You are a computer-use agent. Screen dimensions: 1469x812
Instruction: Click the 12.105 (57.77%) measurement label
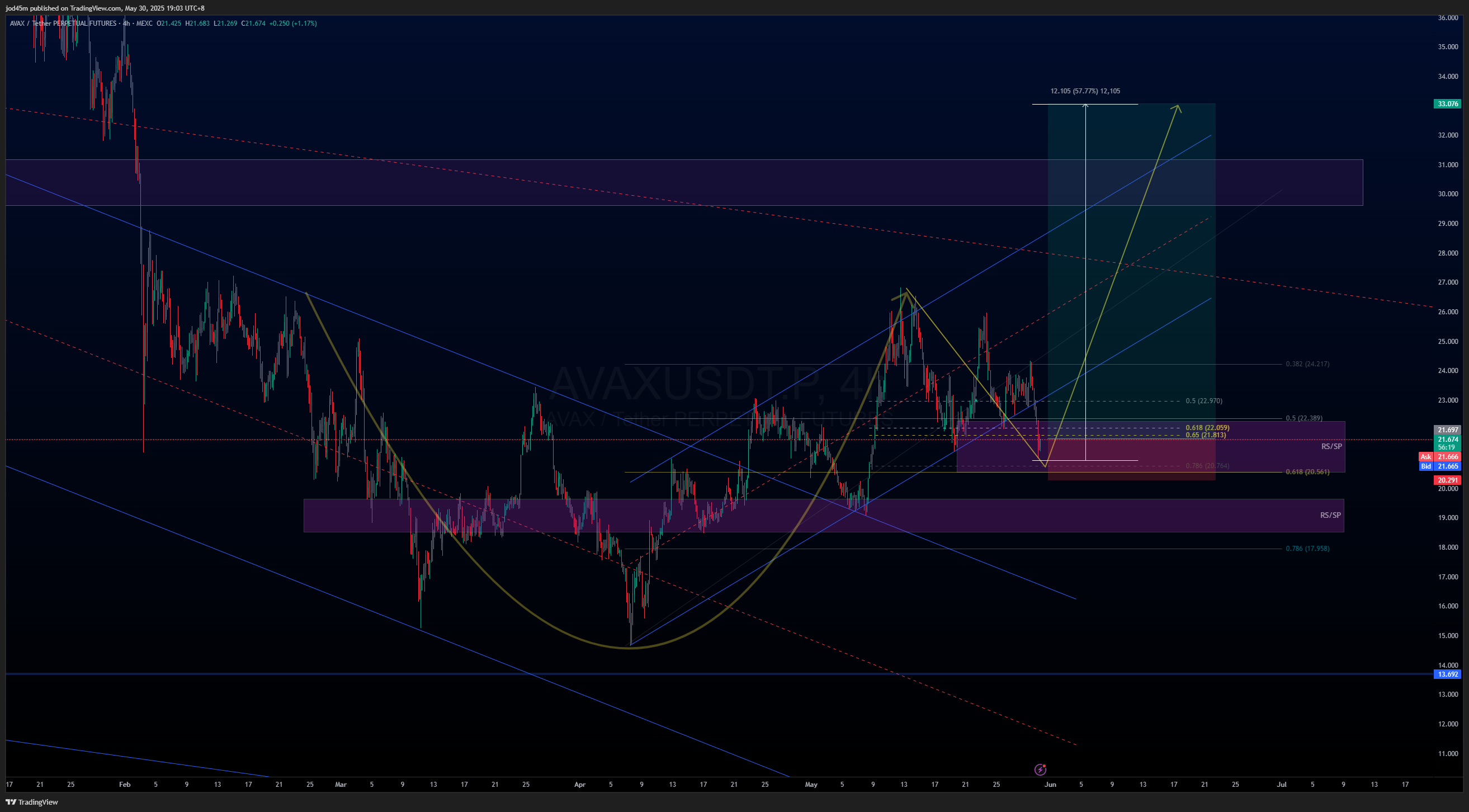1085,91
